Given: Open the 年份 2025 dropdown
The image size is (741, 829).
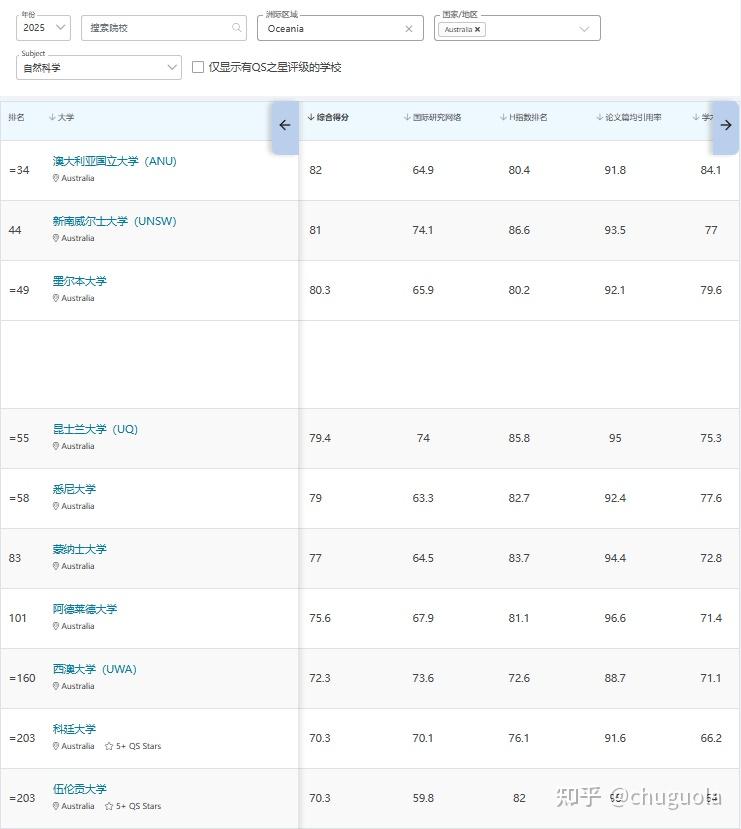Looking at the screenshot, I should 45,28.
